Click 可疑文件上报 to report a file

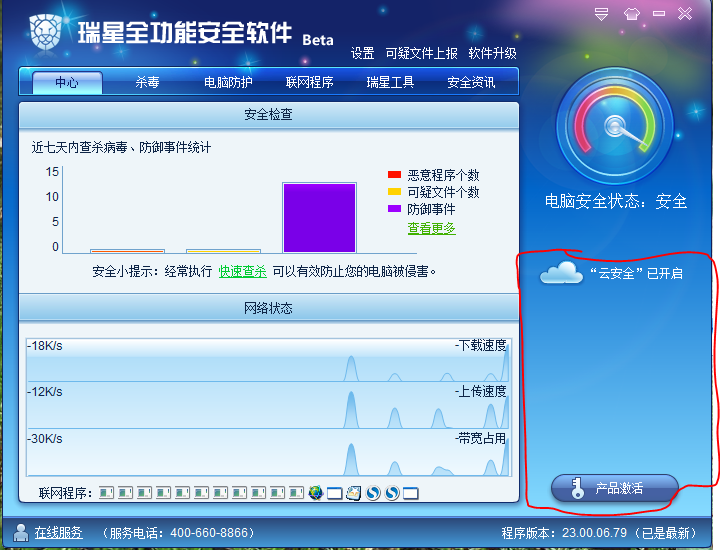point(422,54)
